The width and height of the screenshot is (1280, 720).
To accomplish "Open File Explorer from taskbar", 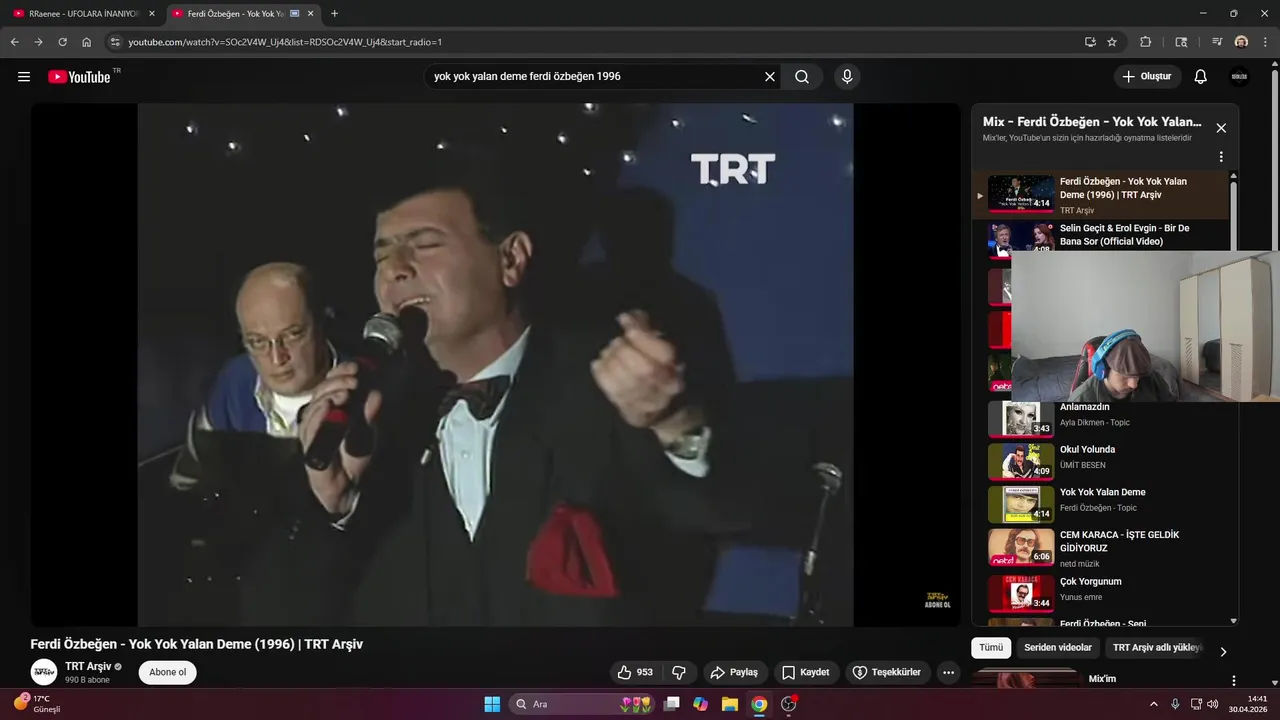I will point(729,704).
